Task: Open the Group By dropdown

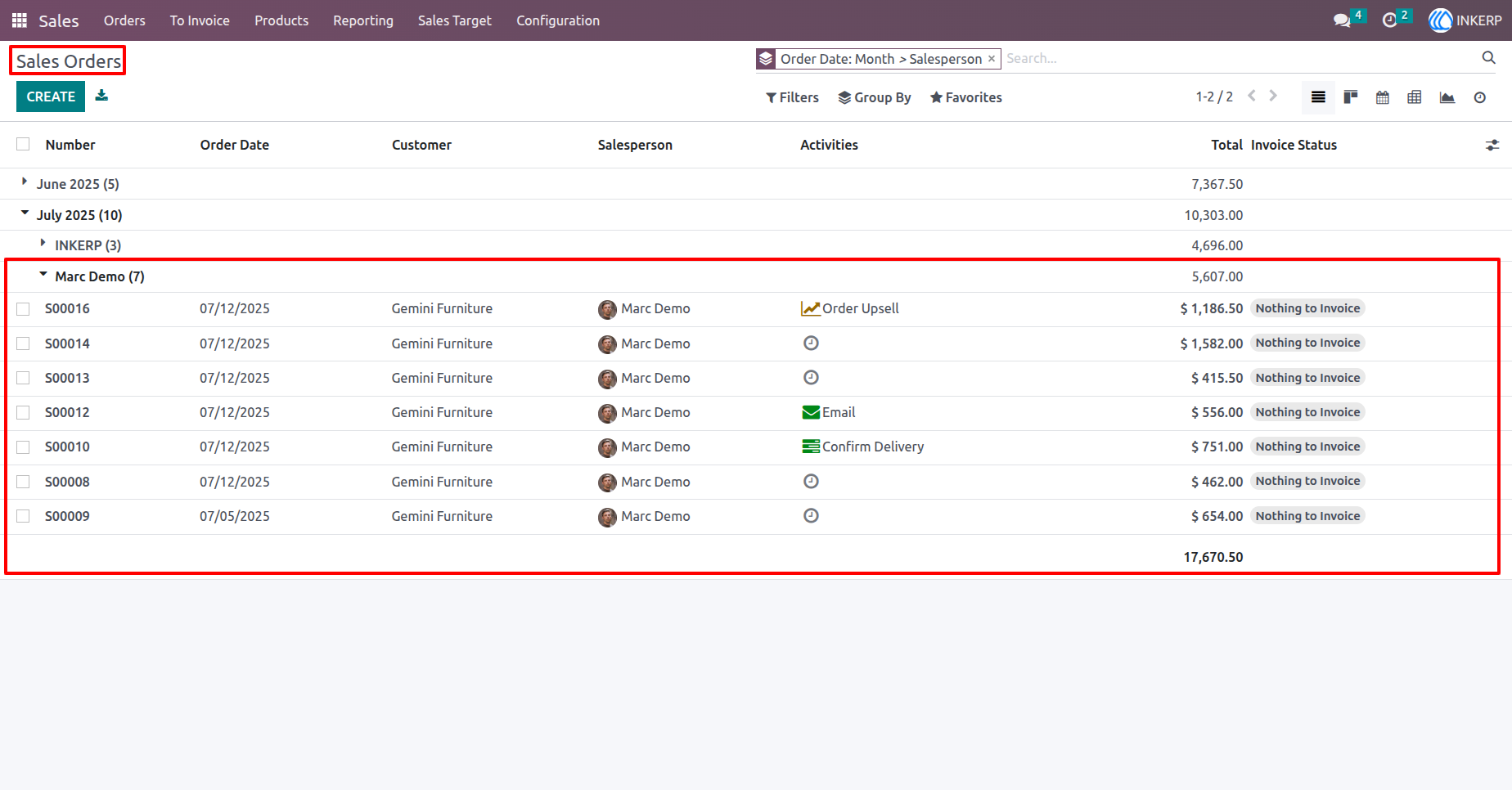Action: pyautogui.click(x=875, y=97)
